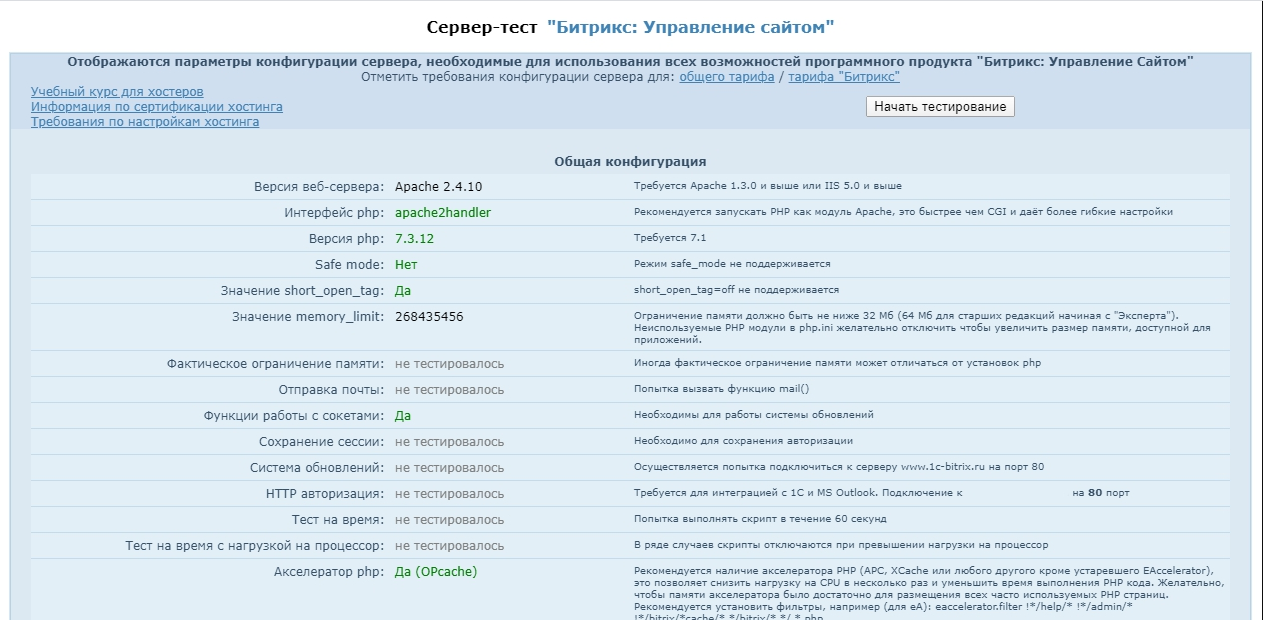Open "Информация по сертификации хостинга" link

coord(157,107)
